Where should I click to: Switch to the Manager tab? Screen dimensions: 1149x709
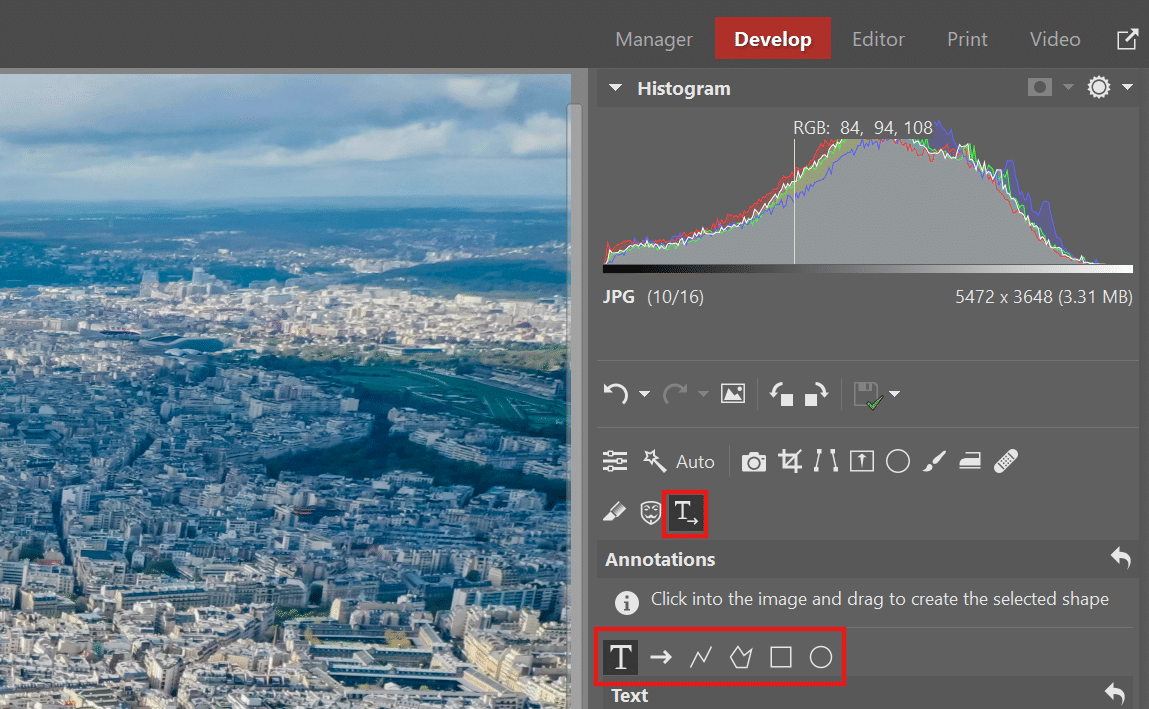click(653, 39)
